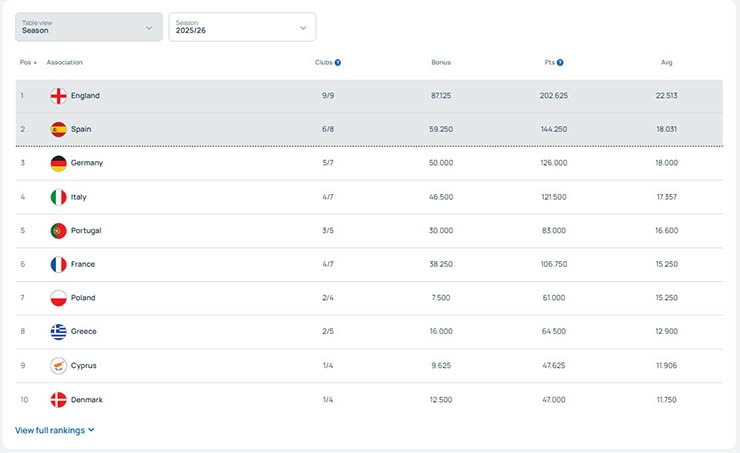Open the Clubs column help tooltip icon
This screenshot has height=453, width=740.
pyautogui.click(x=338, y=63)
